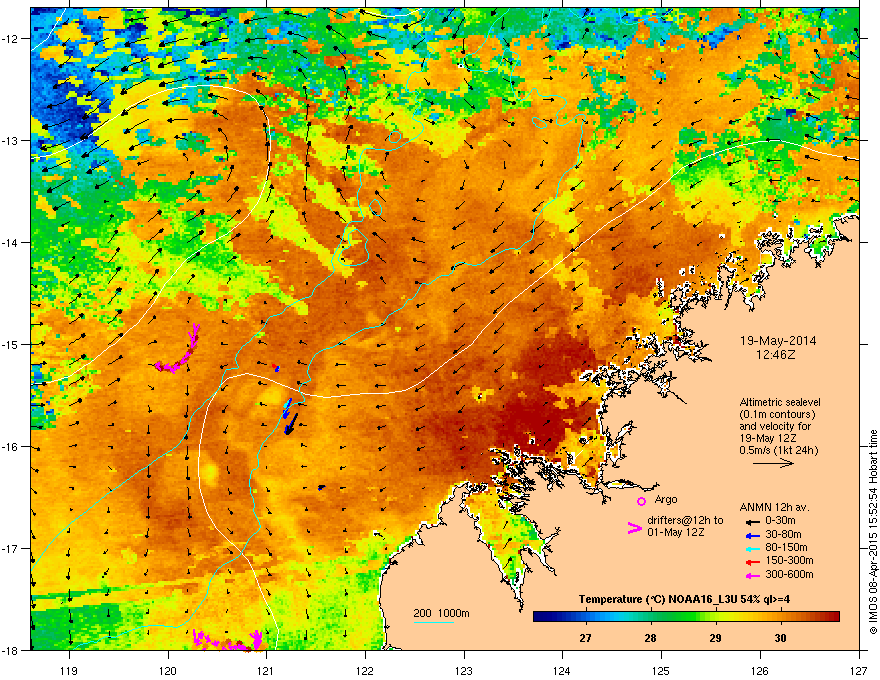Click '01-May 12Z' drifter date text
The width and height of the screenshot is (880, 680).
tap(676, 532)
